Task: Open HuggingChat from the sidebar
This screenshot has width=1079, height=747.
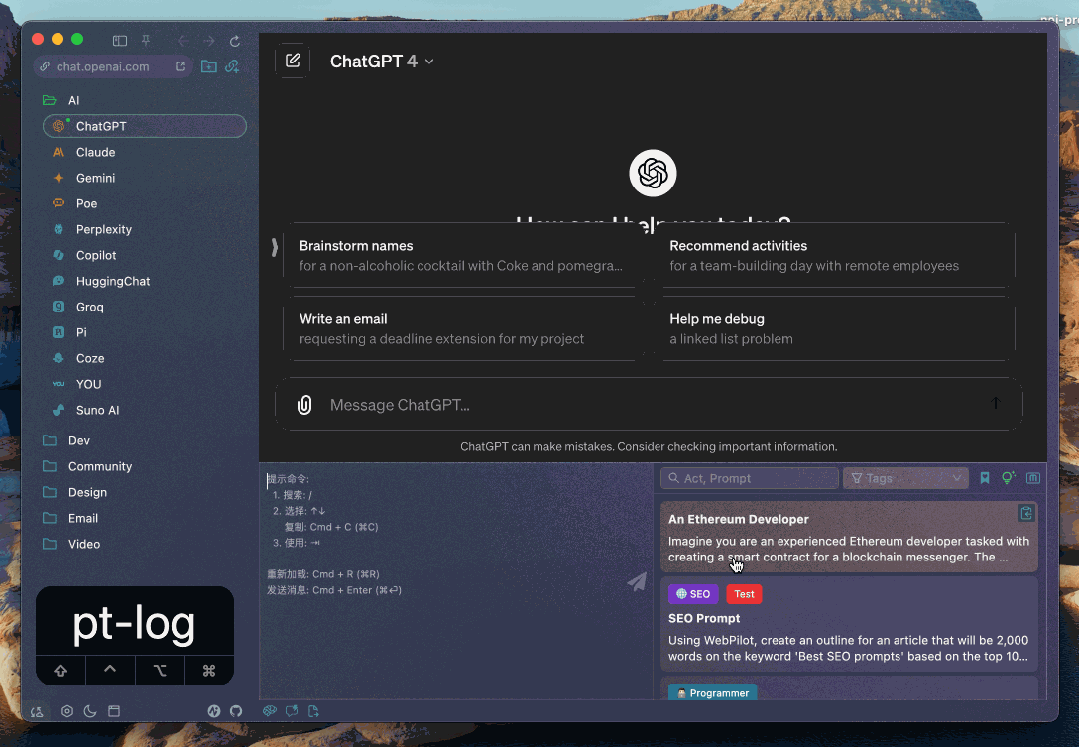Action: (145, 281)
